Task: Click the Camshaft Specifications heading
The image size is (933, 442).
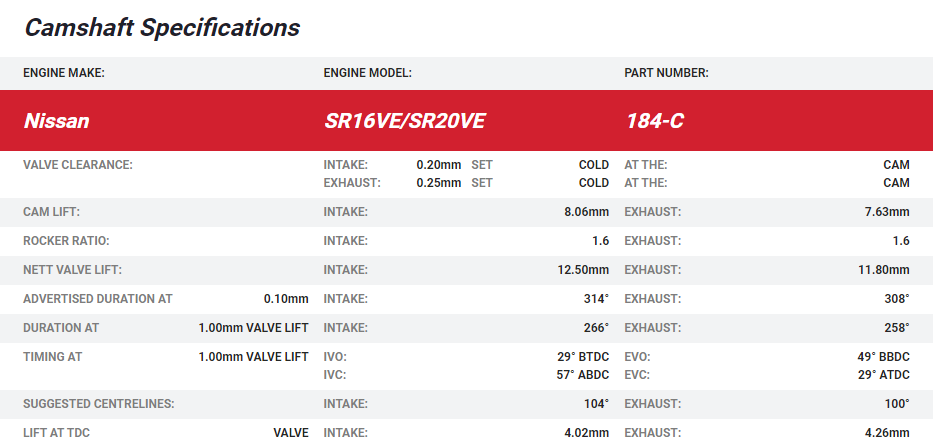Action: tap(162, 28)
